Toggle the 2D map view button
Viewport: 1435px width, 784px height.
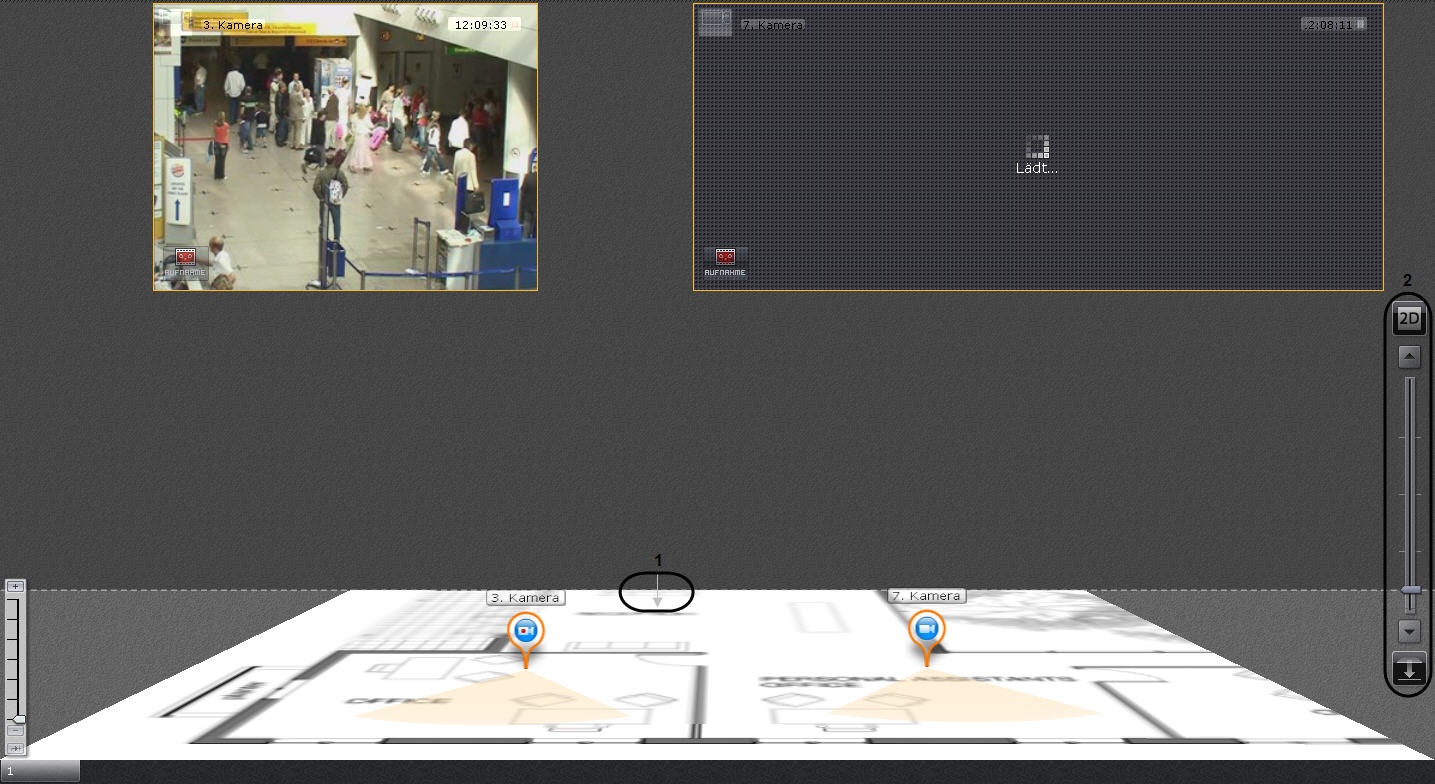1409,319
